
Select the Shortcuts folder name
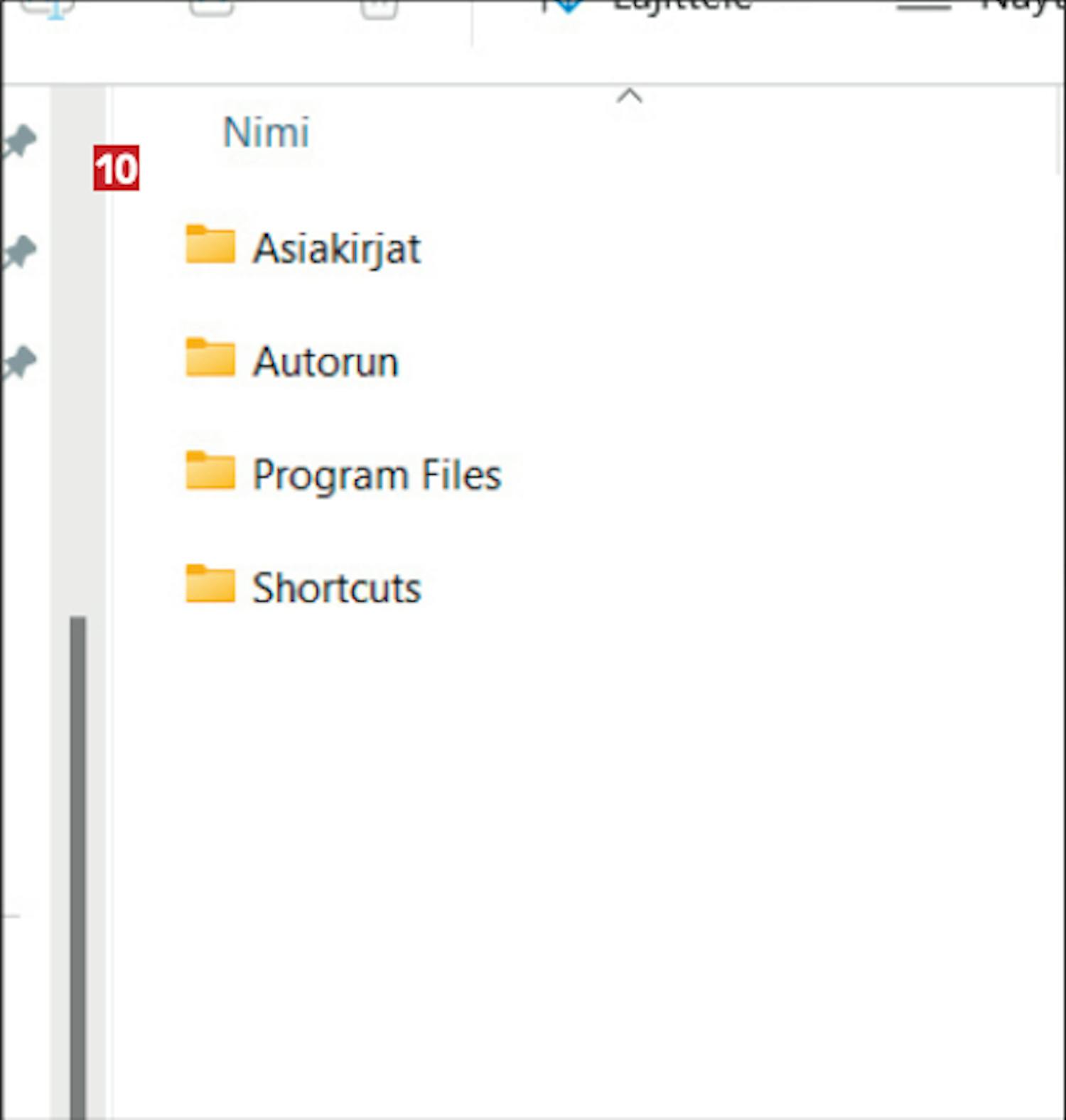tap(337, 588)
